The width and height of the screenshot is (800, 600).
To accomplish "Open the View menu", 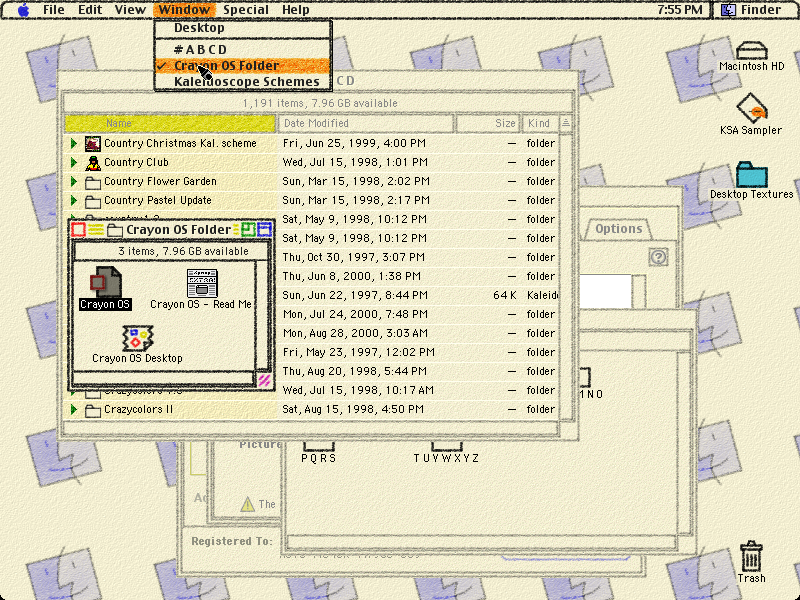I will [130, 10].
